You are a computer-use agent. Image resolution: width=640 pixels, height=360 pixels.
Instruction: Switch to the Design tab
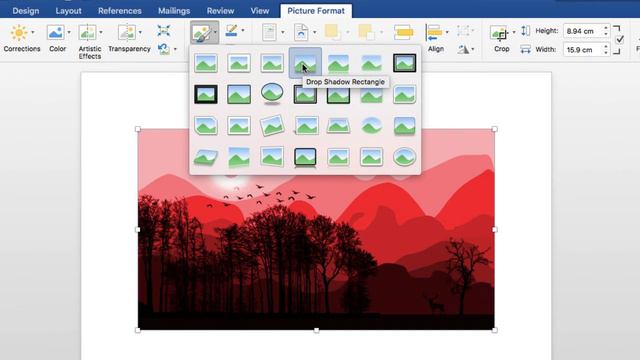26,11
